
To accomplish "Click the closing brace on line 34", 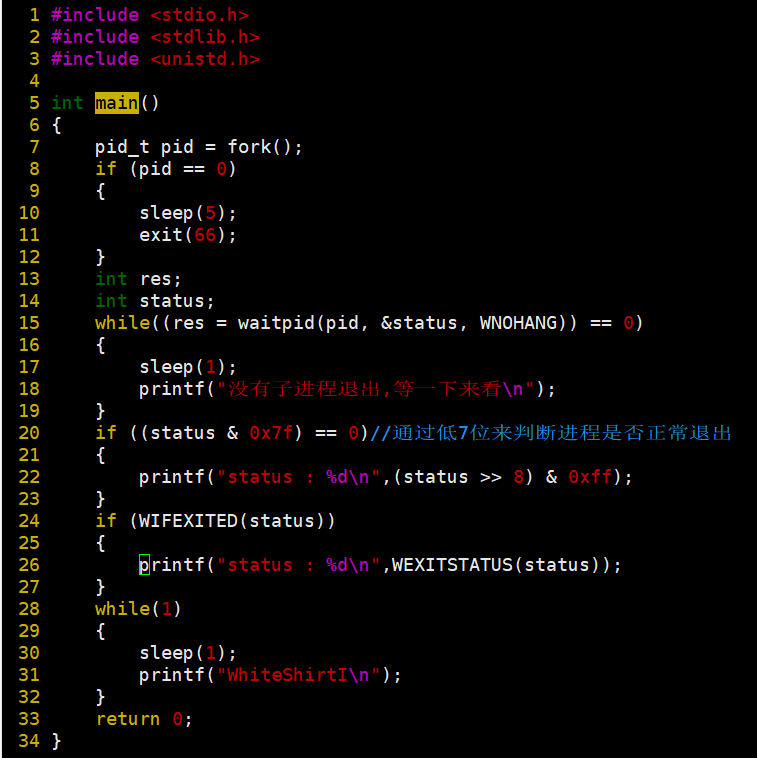I will tap(57, 741).
